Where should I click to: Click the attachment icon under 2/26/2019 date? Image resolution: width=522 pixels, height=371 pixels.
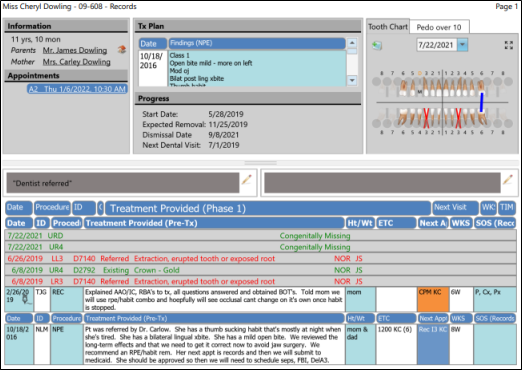25,300
